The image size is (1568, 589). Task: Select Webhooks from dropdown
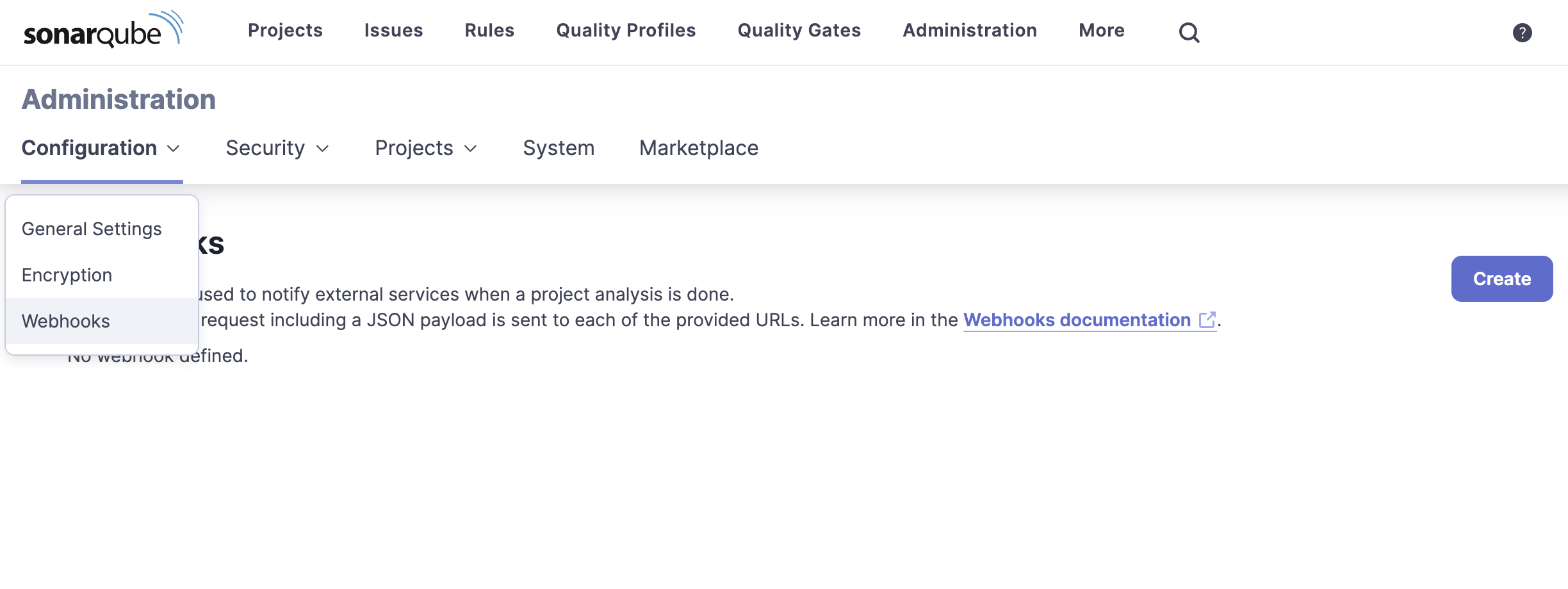[102, 321]
